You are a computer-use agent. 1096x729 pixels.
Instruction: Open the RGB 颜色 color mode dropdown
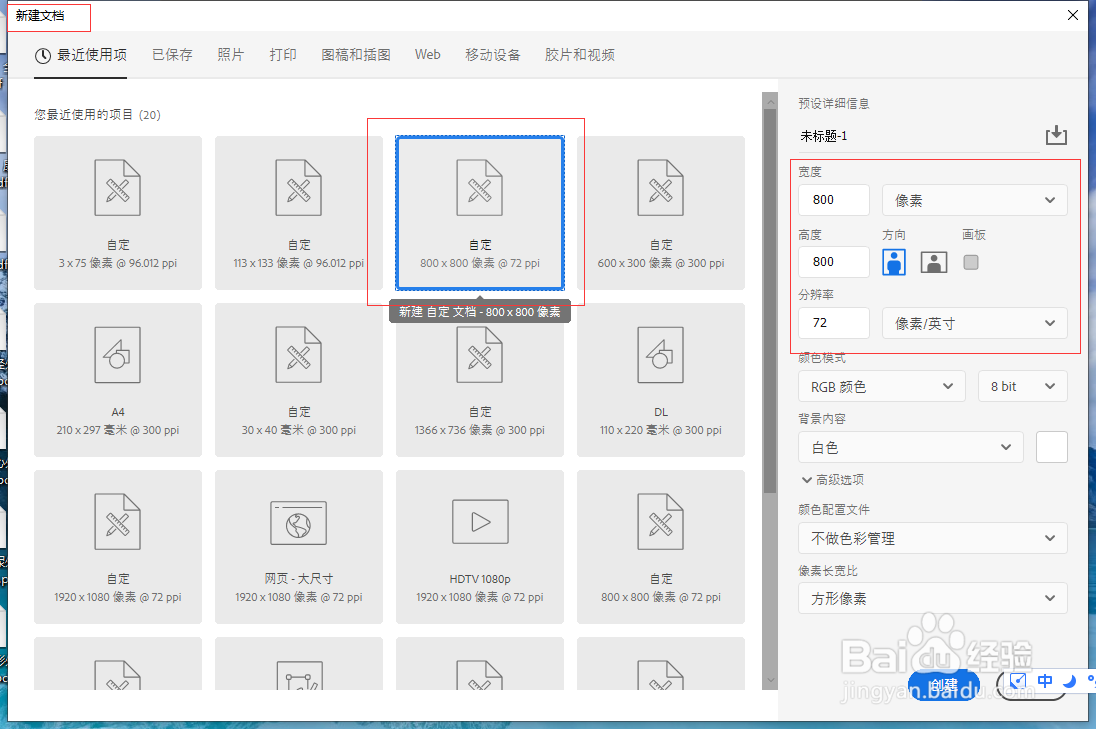(881, 386)
